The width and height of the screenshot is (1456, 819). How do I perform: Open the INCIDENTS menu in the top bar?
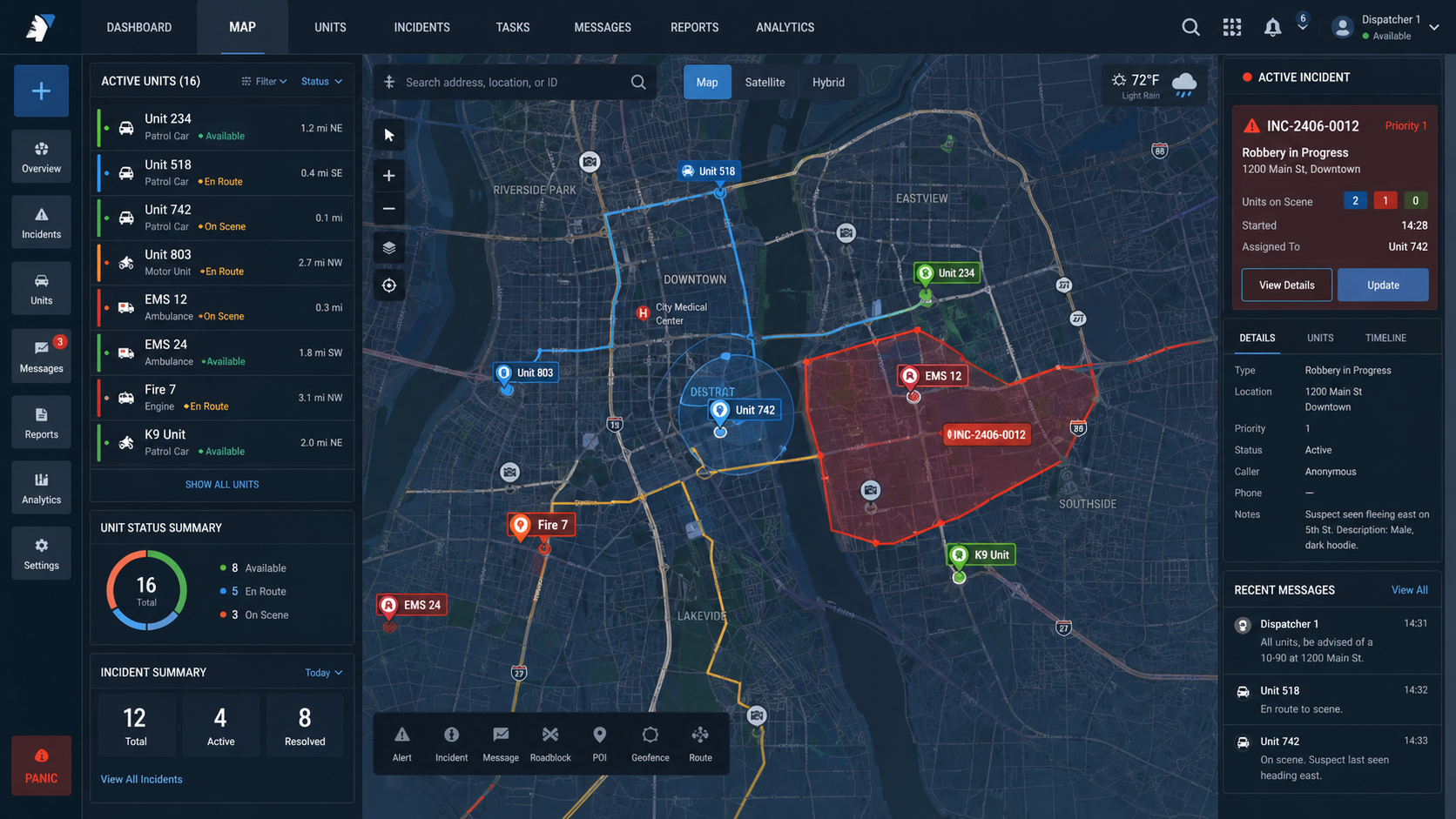tap(421, 27)
